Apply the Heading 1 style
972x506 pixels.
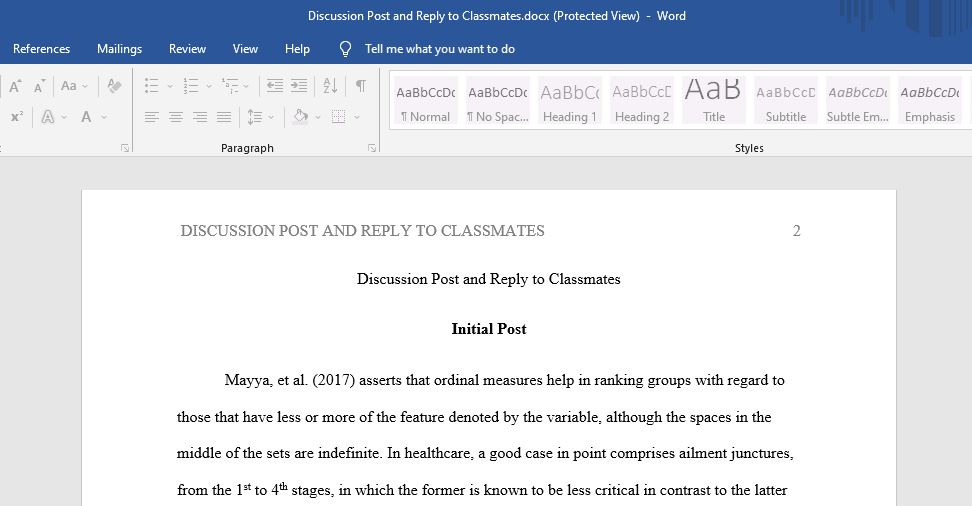pyautogui.click(x=570, y=100)
